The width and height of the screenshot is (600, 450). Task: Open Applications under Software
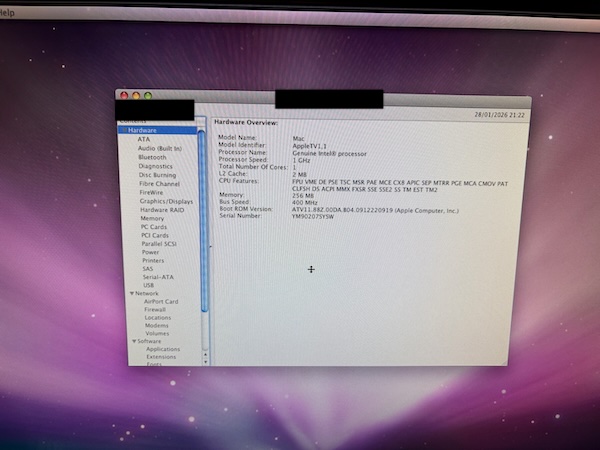163,349
